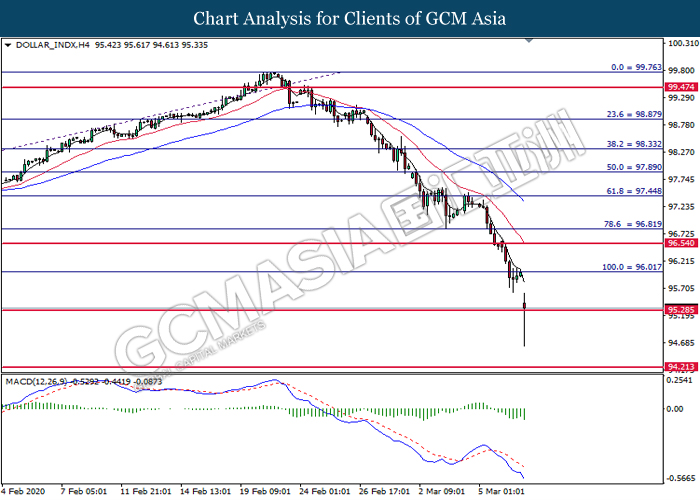Click the dropdown arrow beside DOLLAR_INDX.H4

8,45
